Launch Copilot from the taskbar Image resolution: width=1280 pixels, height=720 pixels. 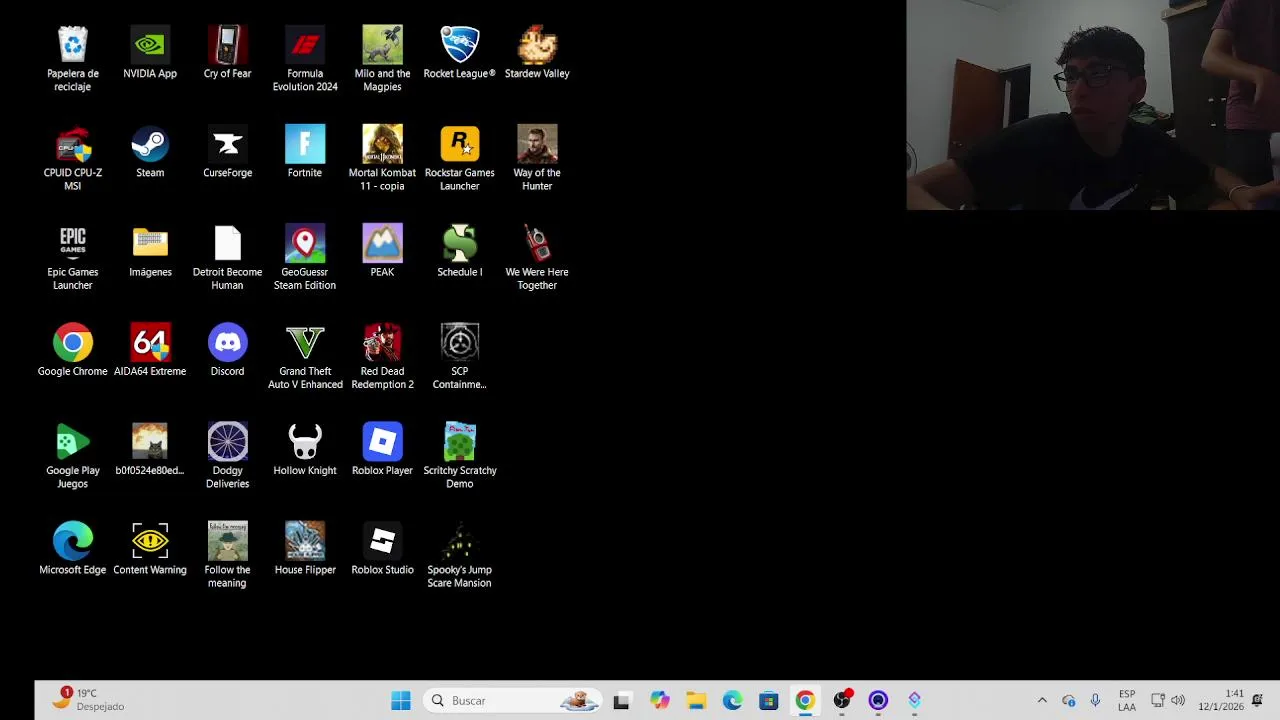(x=659, y=701)
